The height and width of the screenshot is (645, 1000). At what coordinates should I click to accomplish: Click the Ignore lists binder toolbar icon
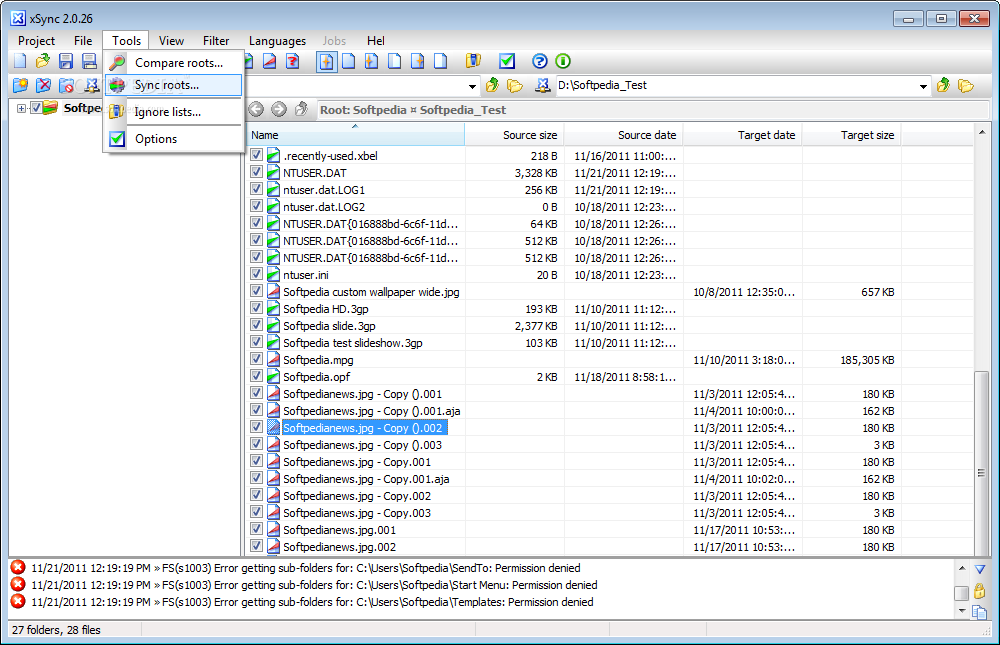tap(473, 61)
